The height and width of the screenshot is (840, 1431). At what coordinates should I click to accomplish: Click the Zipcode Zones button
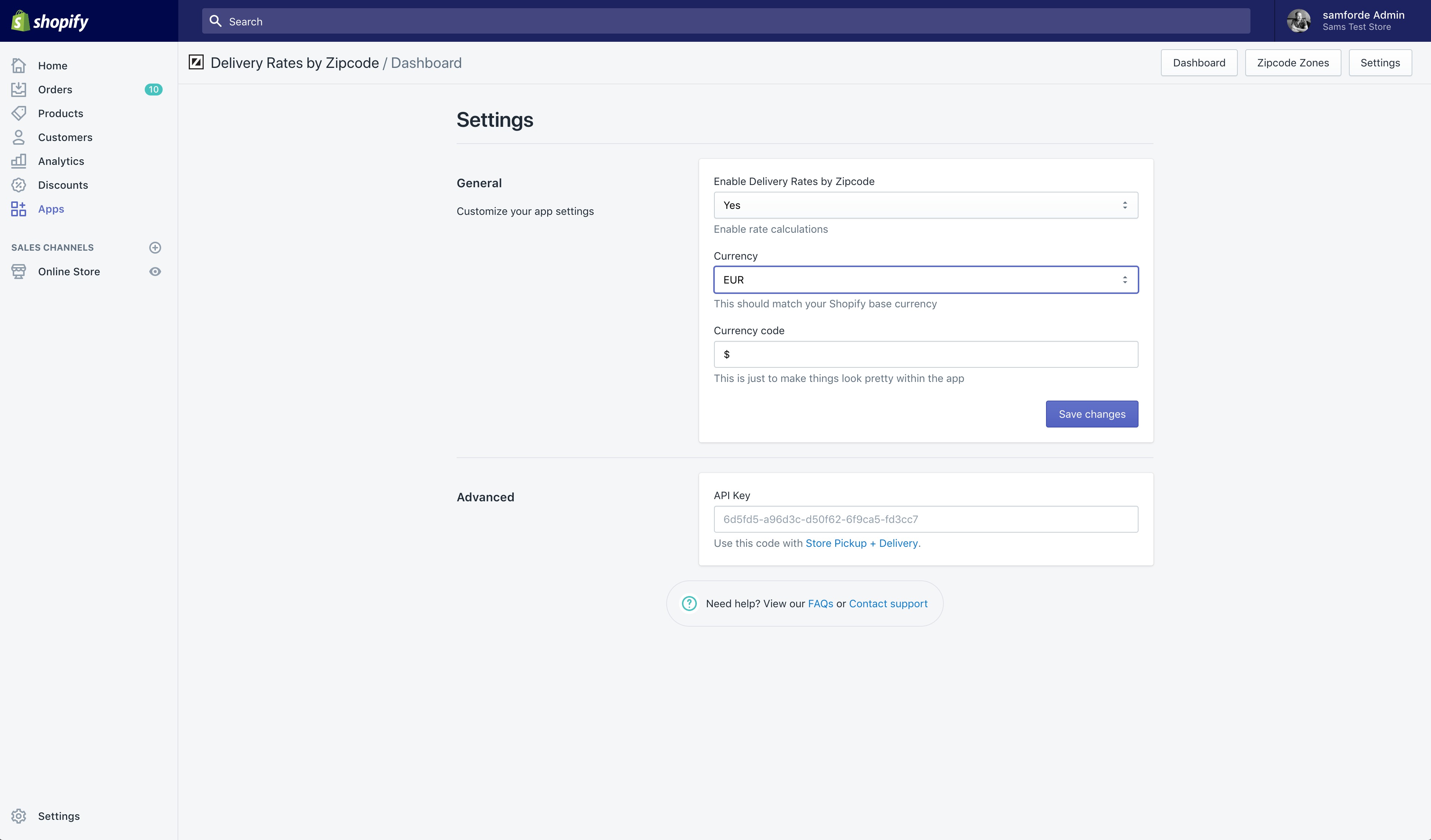point(1293,62)
